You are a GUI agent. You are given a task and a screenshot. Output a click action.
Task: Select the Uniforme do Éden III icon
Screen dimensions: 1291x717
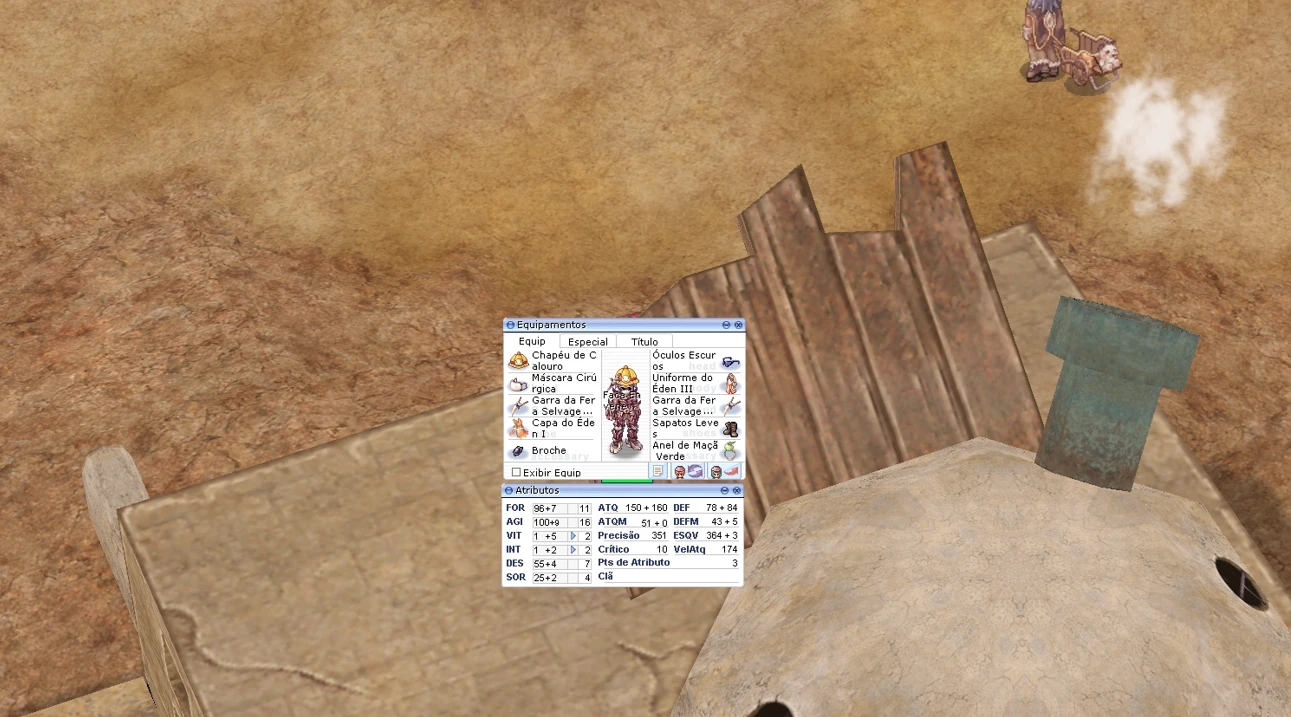point(731,384)
